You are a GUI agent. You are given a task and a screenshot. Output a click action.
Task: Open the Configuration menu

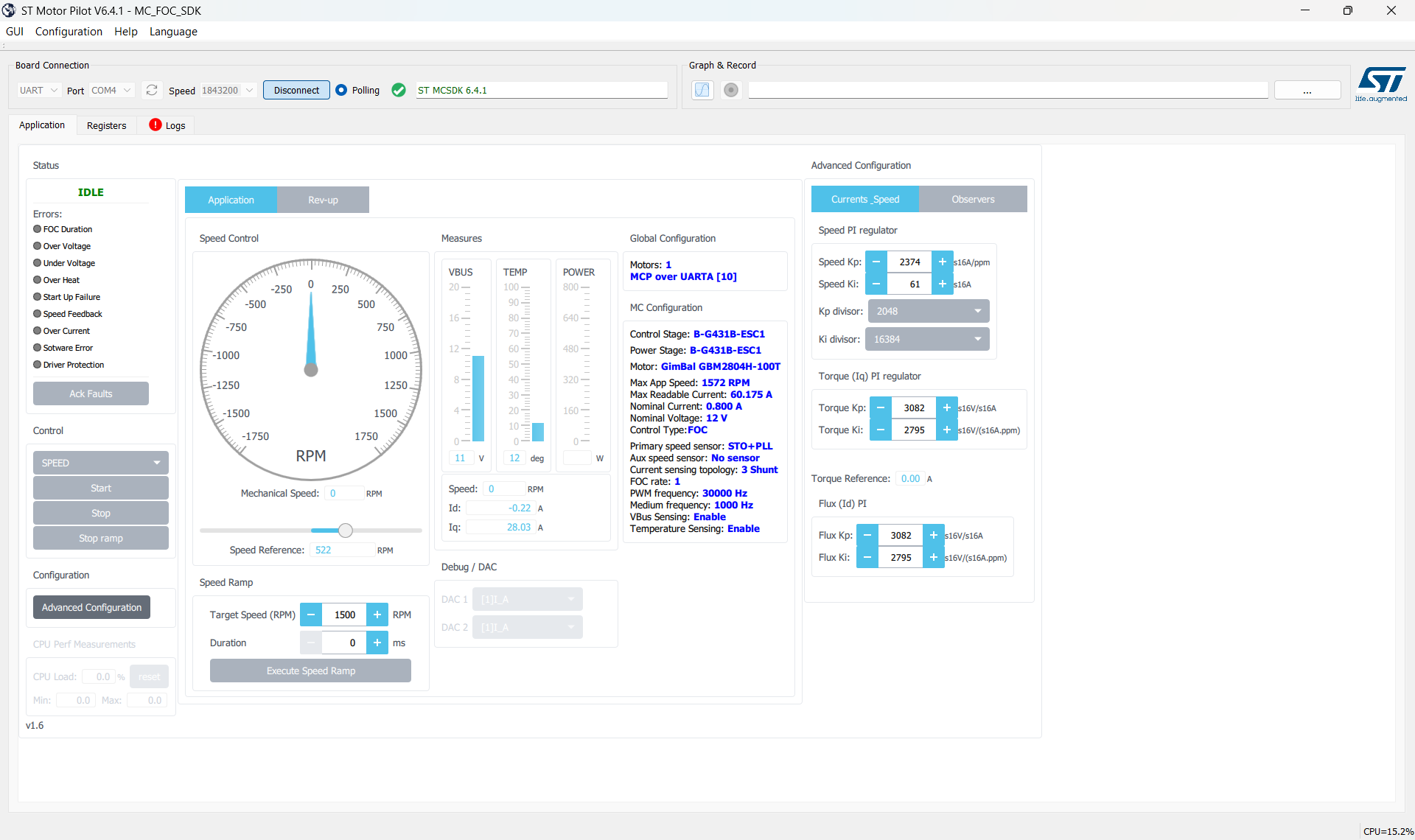[69, 31]
